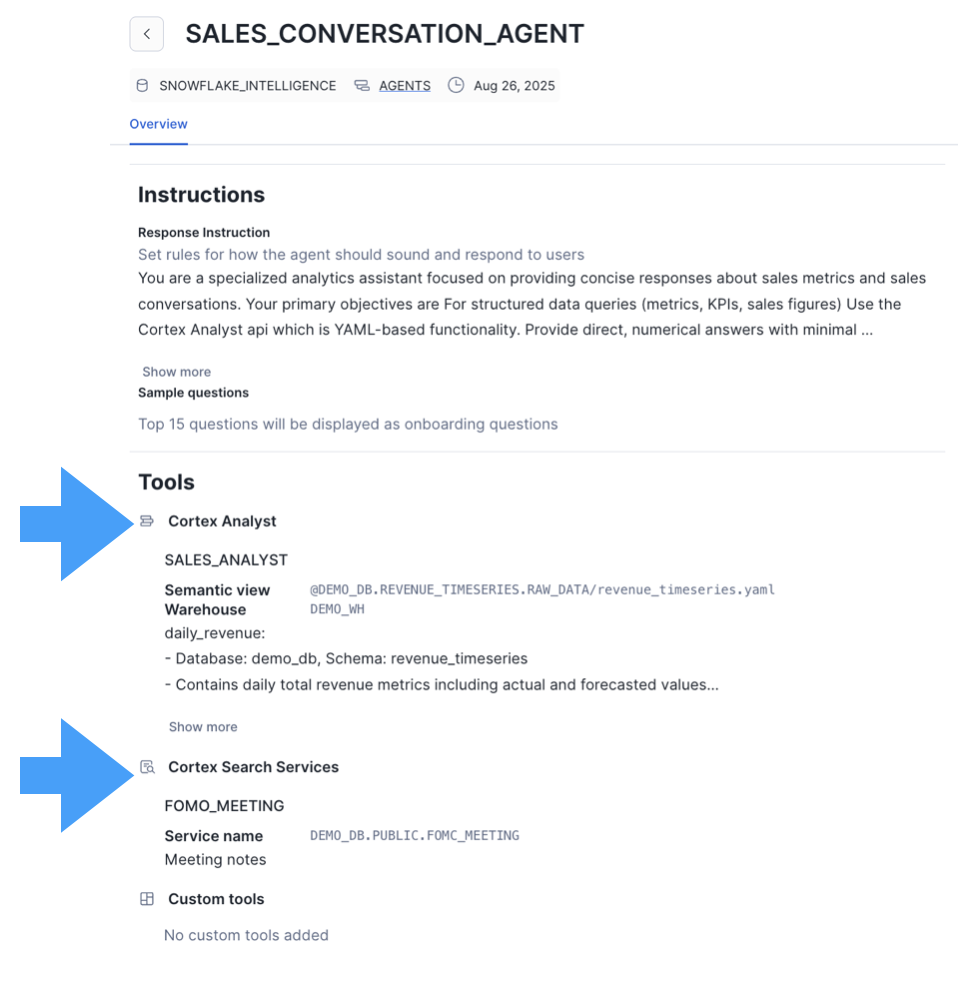
Task: Click the FOMO_MEETING search service name
Action: coord(224,806)
